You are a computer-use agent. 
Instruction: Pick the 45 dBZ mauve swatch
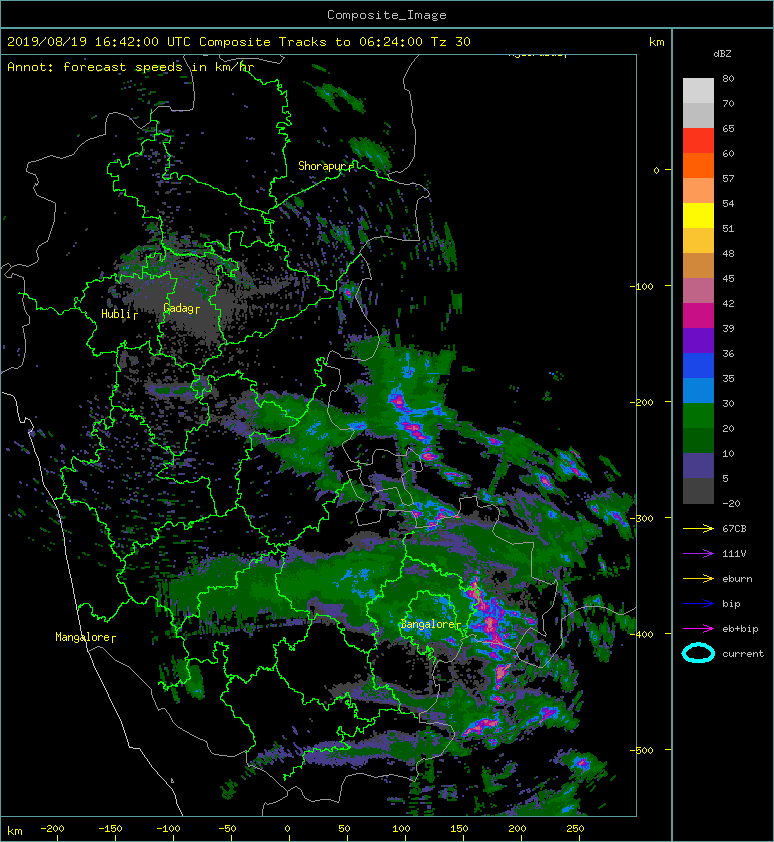[x=698, y=290]
